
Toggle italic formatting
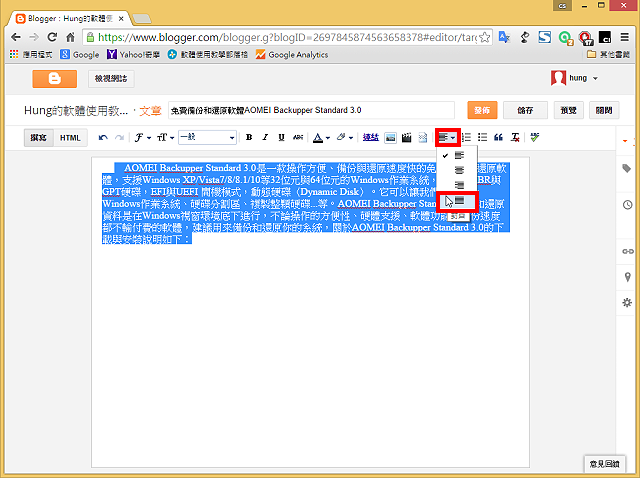265,138
